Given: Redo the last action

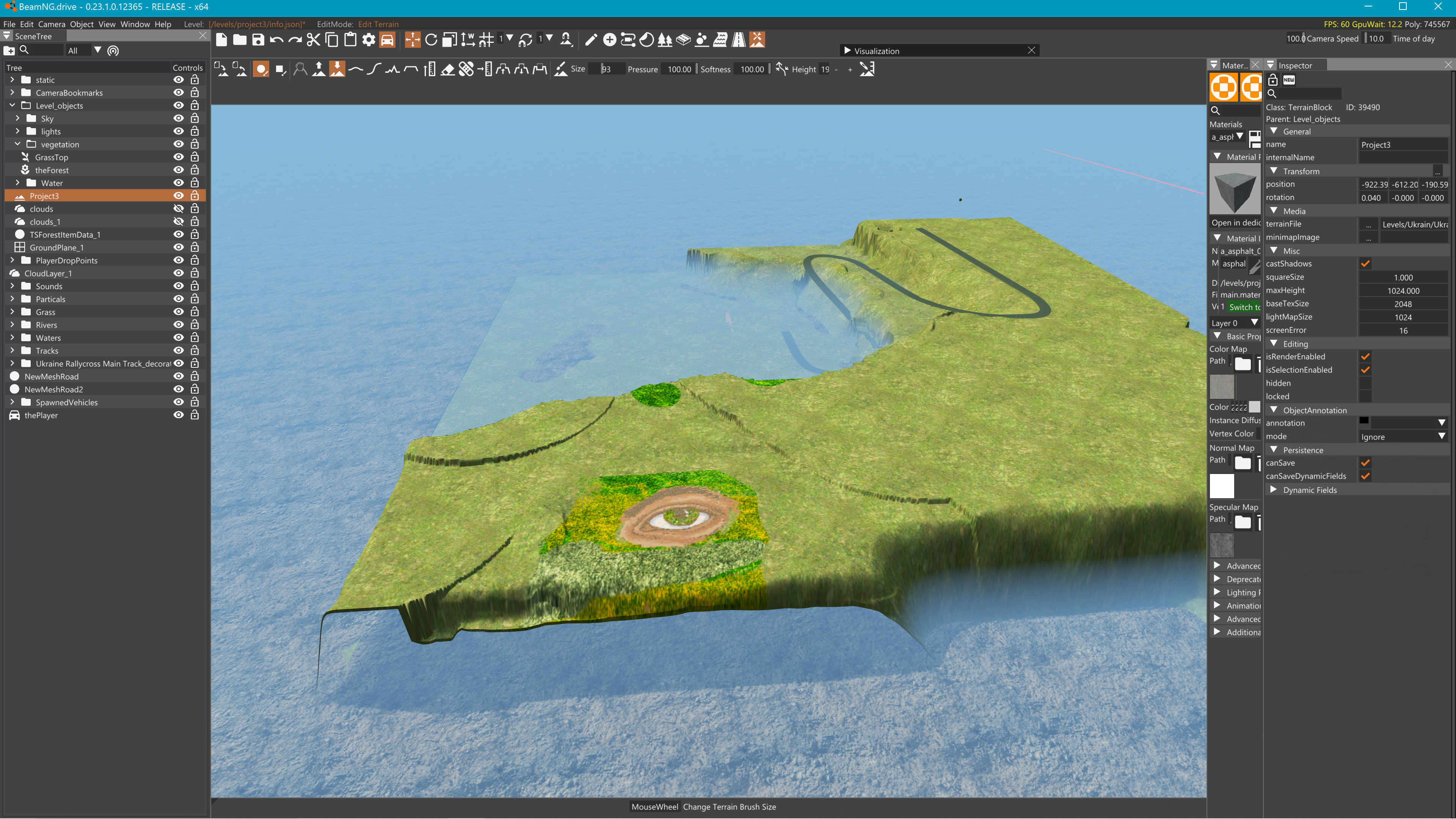Looking at the screenshot, I should 295,39.
